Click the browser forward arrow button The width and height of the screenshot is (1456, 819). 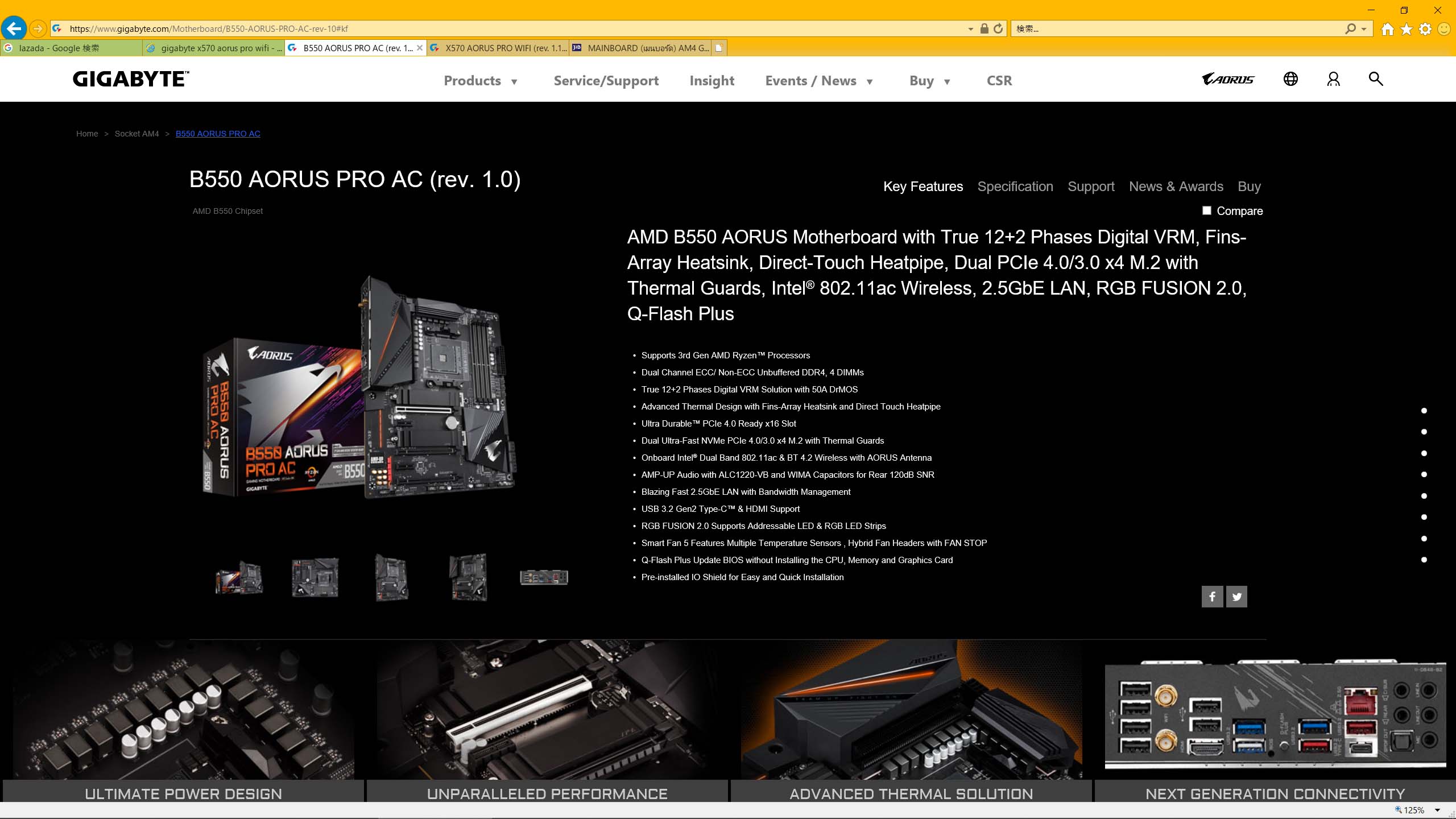click(38, 28)
